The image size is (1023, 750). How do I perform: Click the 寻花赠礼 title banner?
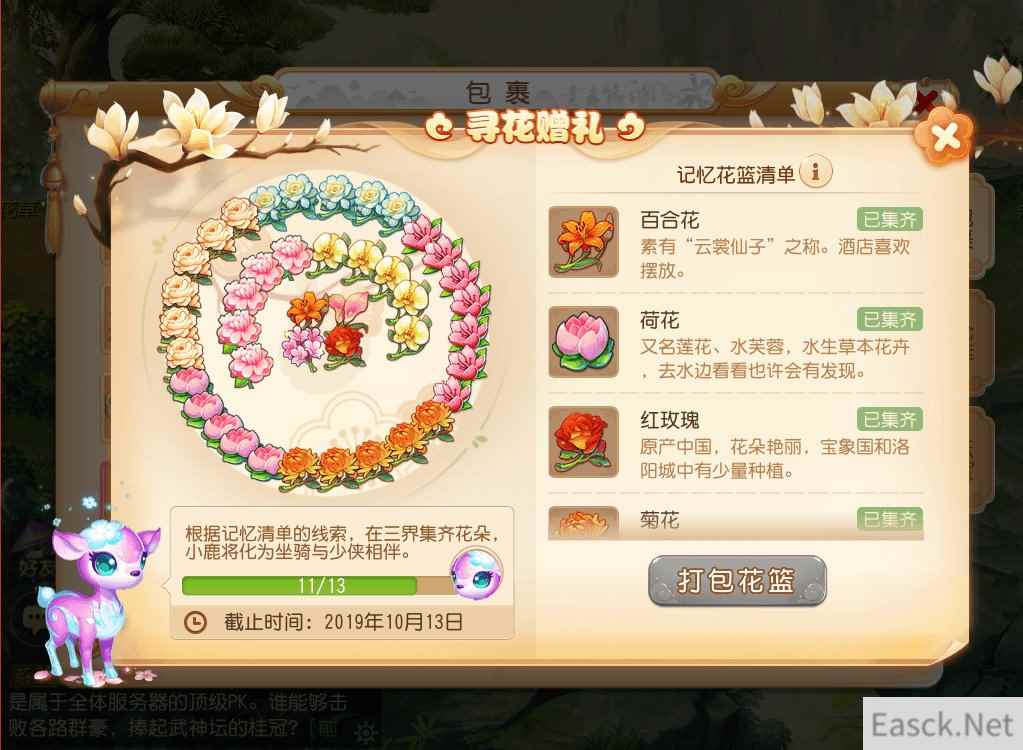[535, 127]
